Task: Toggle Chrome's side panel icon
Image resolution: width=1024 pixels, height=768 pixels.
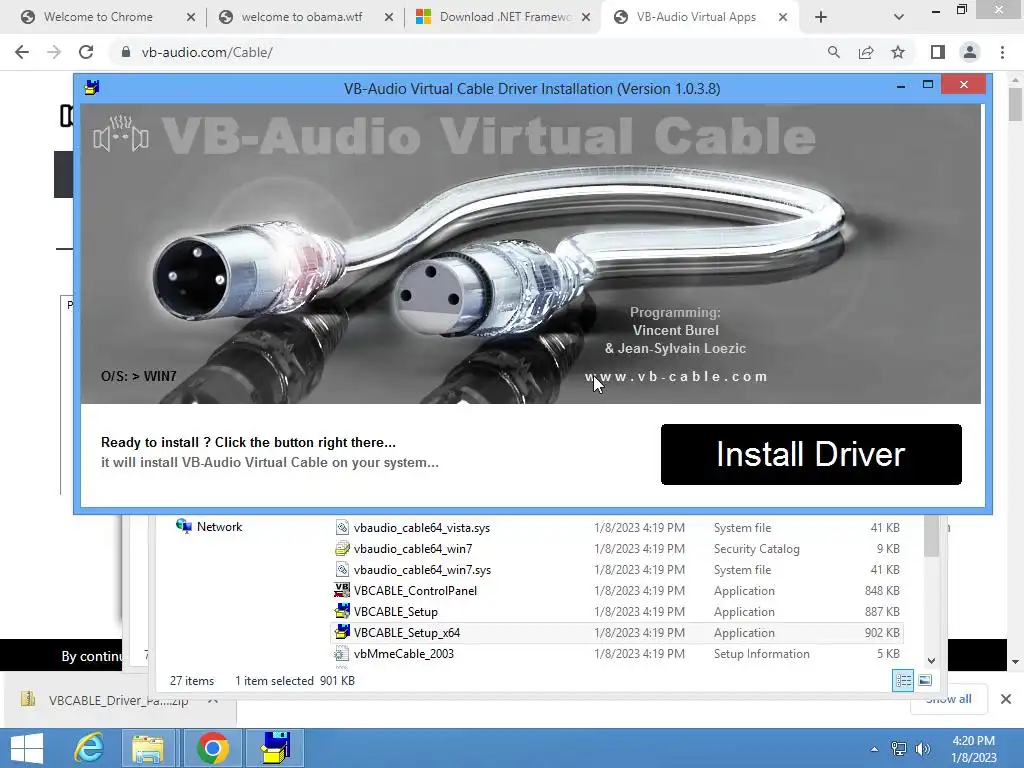Action: (x=938, y=52)
